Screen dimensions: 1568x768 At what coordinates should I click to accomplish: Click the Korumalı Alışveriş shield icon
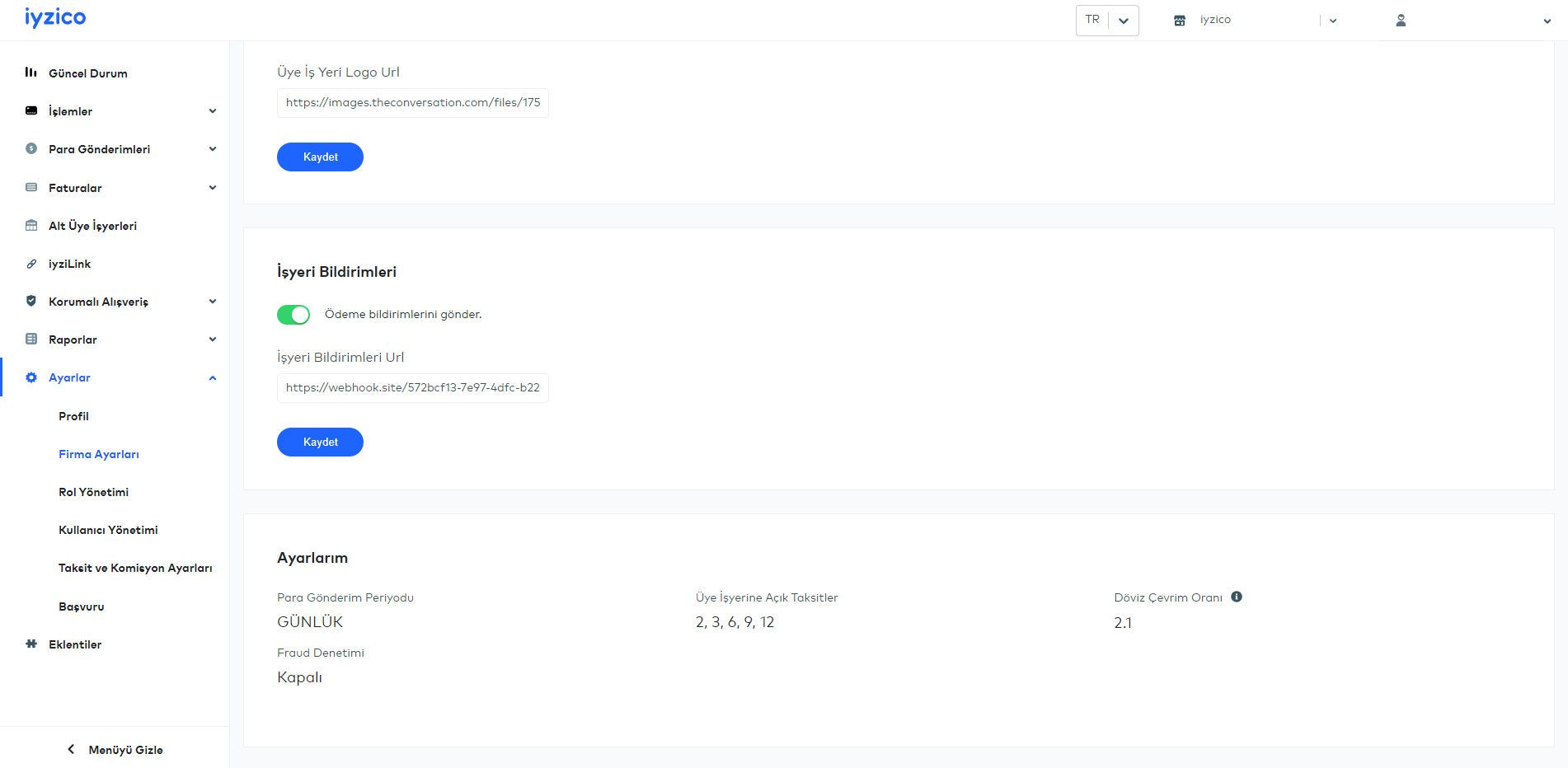click(31, 301)
